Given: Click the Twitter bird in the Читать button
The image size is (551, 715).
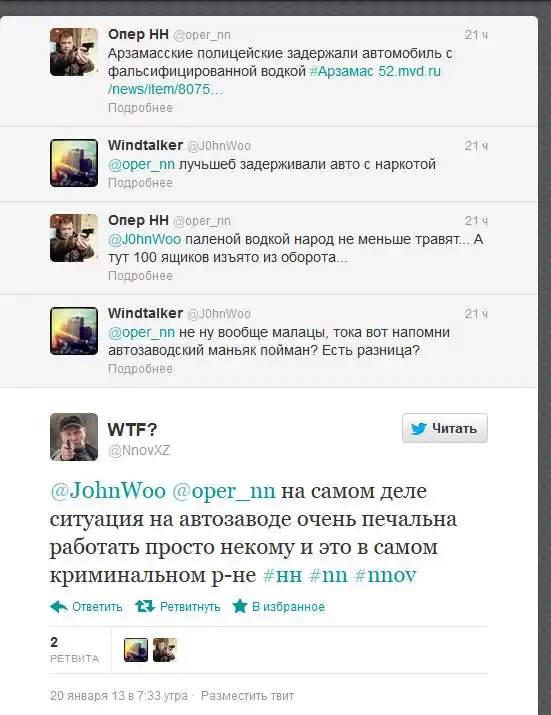Looking at the screenshot, I should (x=418, y=429).
